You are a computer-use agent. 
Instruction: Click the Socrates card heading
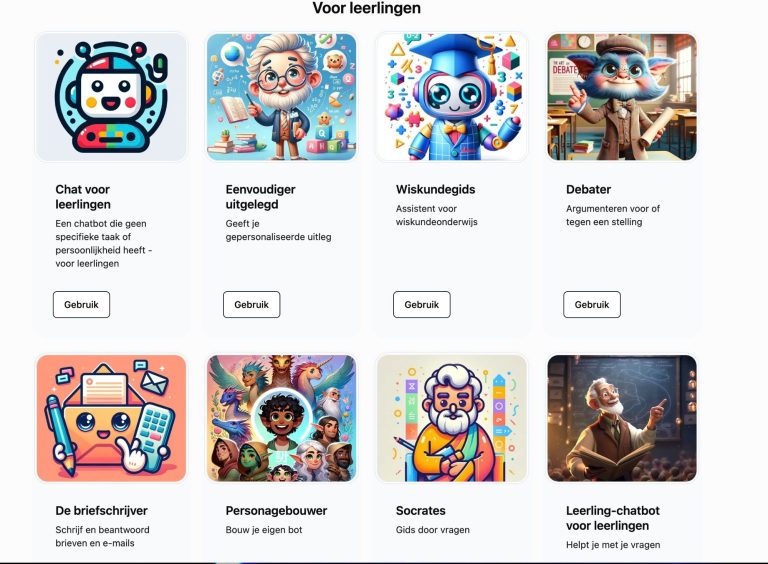click(x=421, y=511)
